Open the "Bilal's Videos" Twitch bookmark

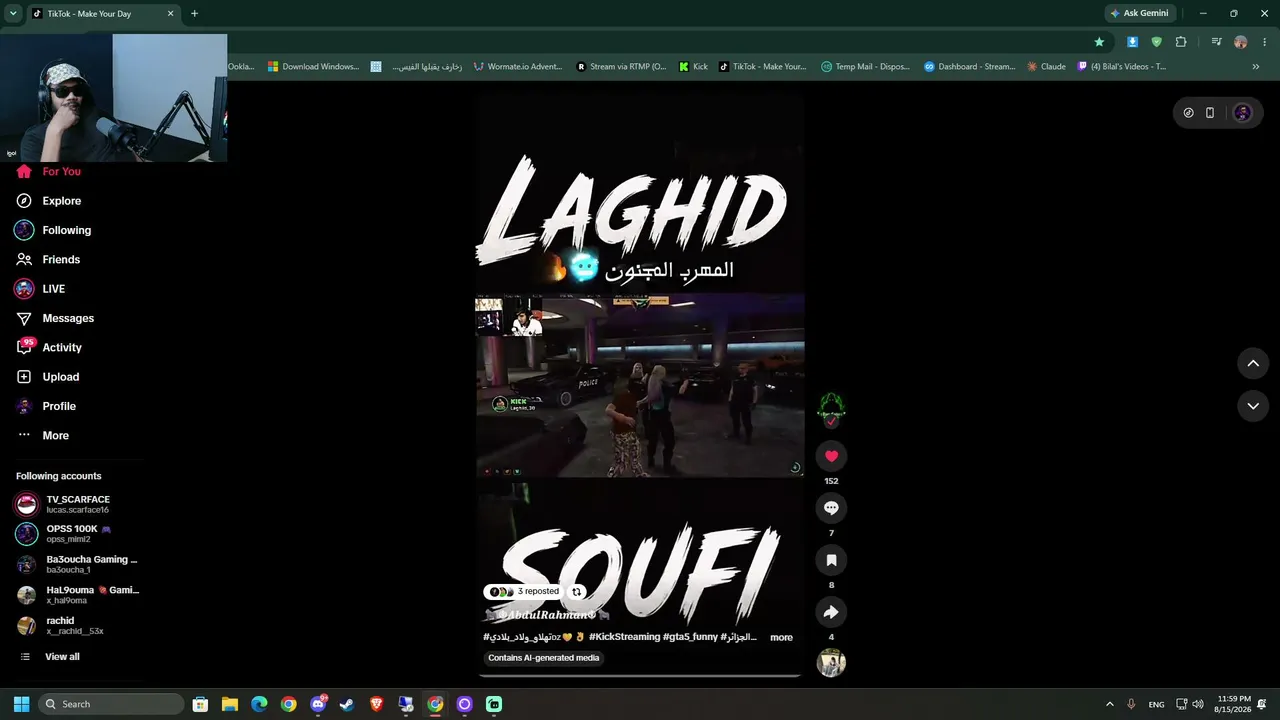[x=1122, y=67]
